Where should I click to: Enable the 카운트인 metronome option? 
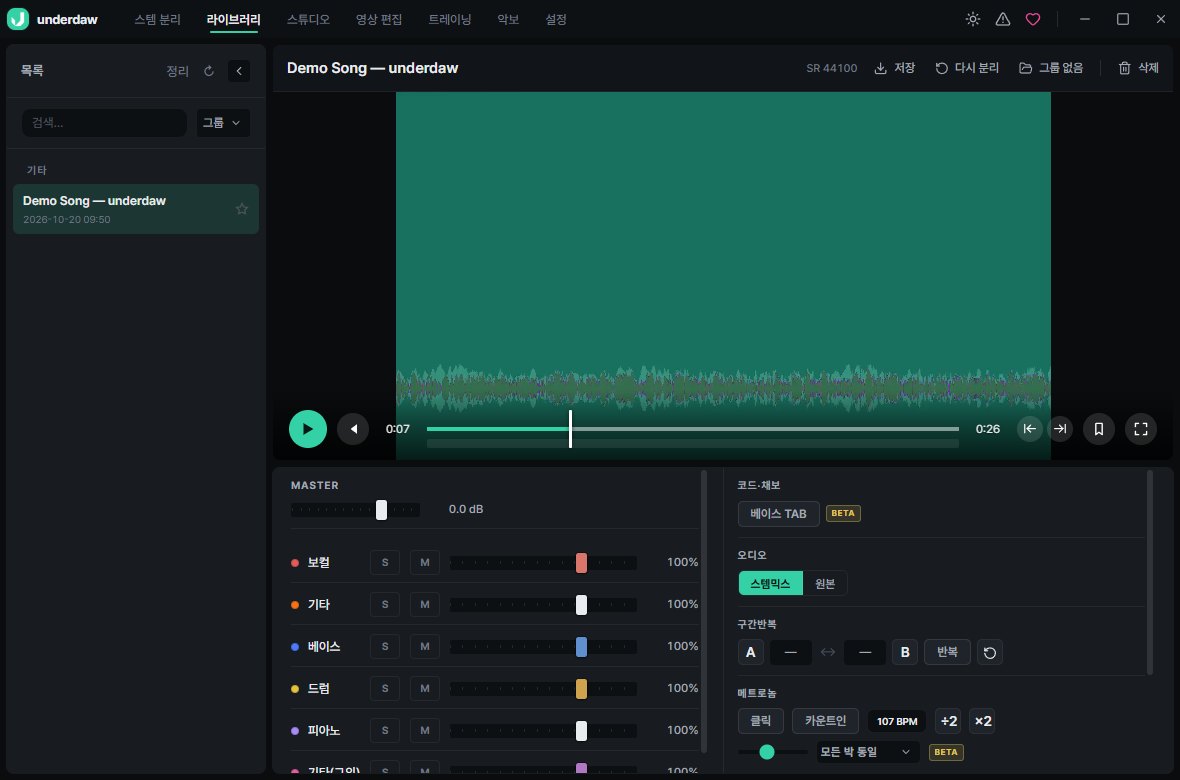[826, 721]
